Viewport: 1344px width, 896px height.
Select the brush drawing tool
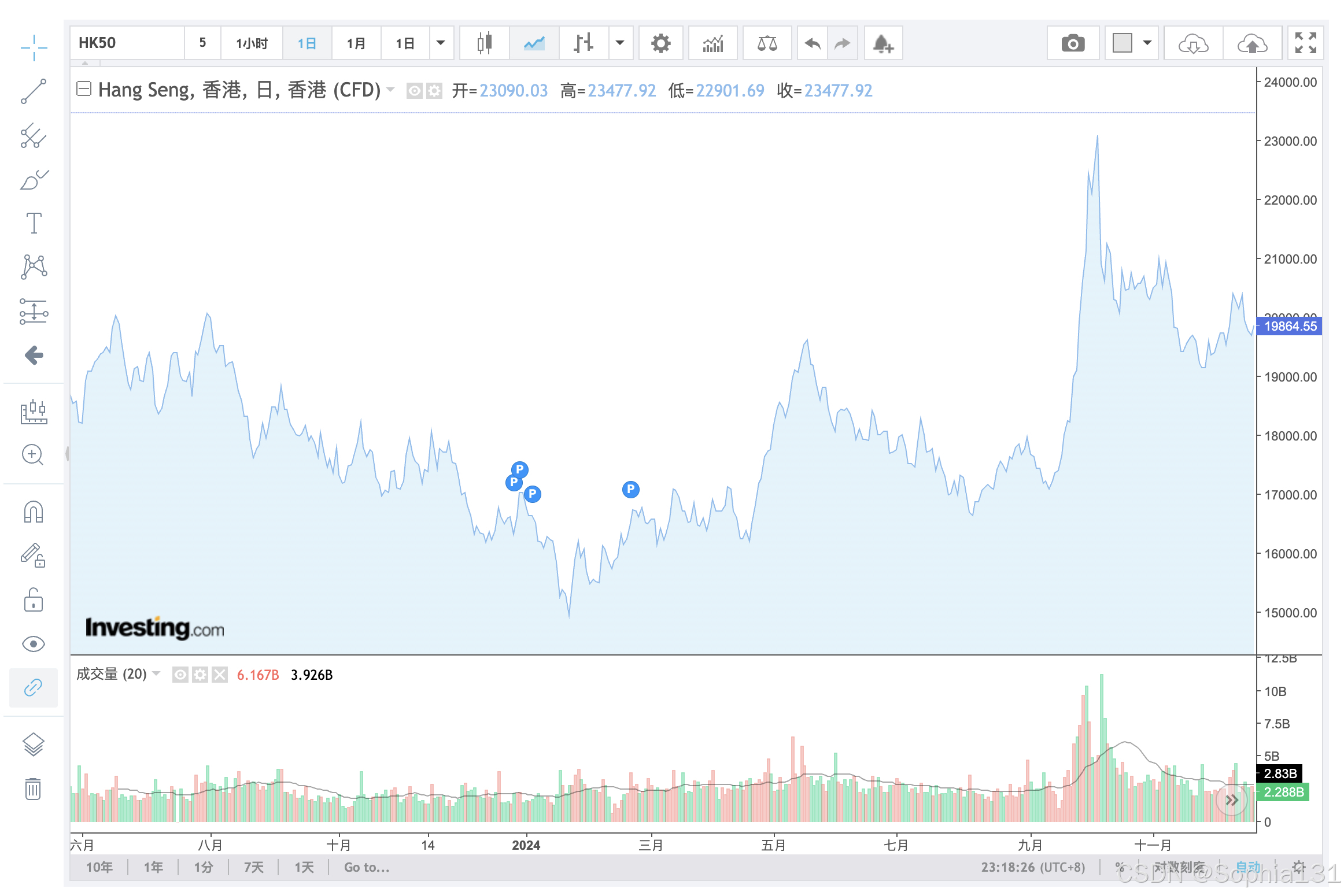[x=34, y=180]
